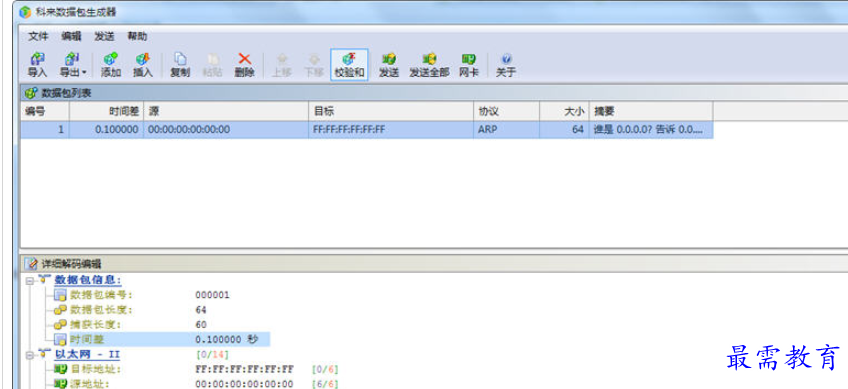Select the 数据包信息 tree heading
This screenshot has width=848, height=389.
88,280
